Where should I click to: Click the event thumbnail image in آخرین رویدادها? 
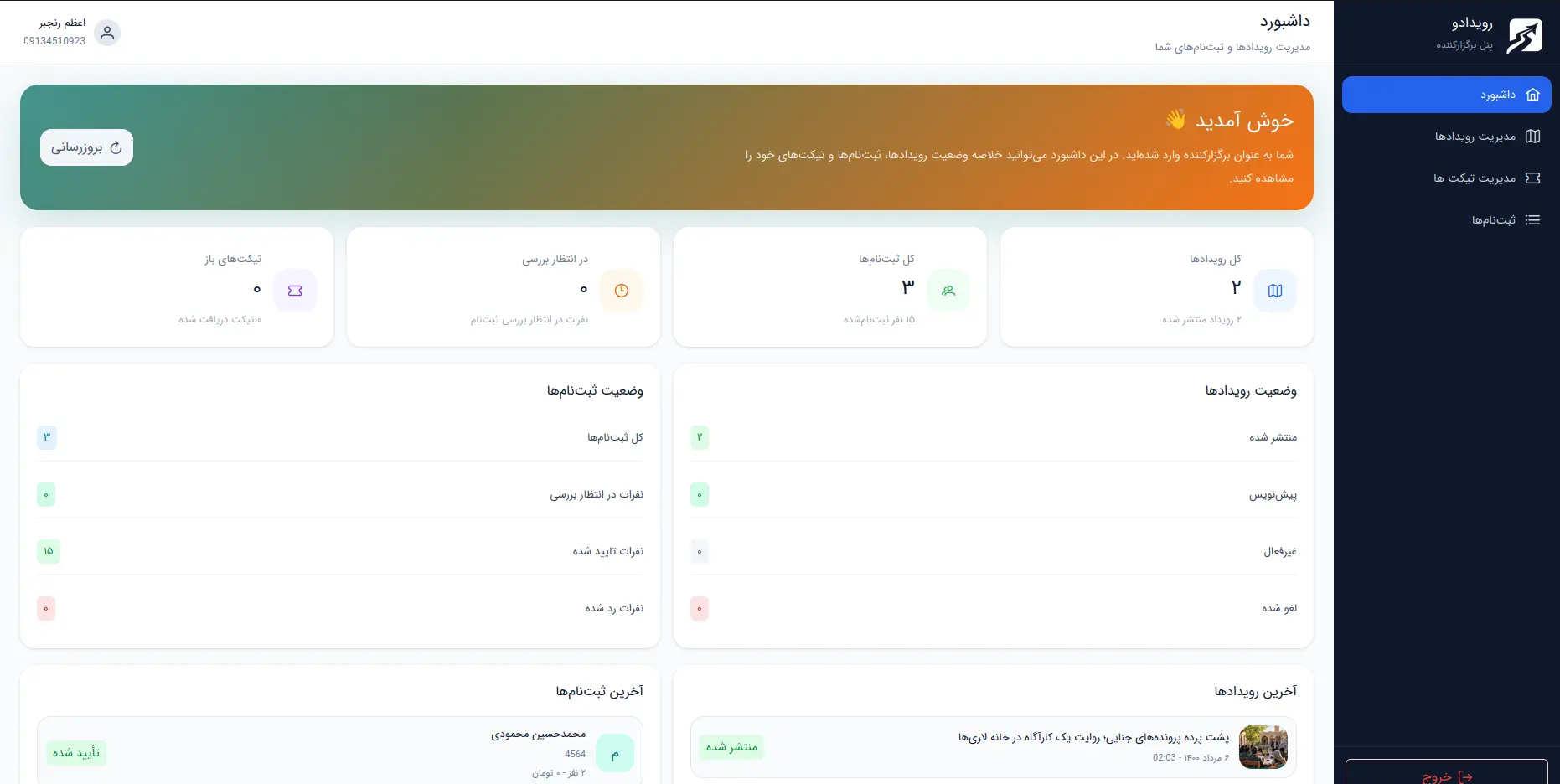(x=1263, y=747)
